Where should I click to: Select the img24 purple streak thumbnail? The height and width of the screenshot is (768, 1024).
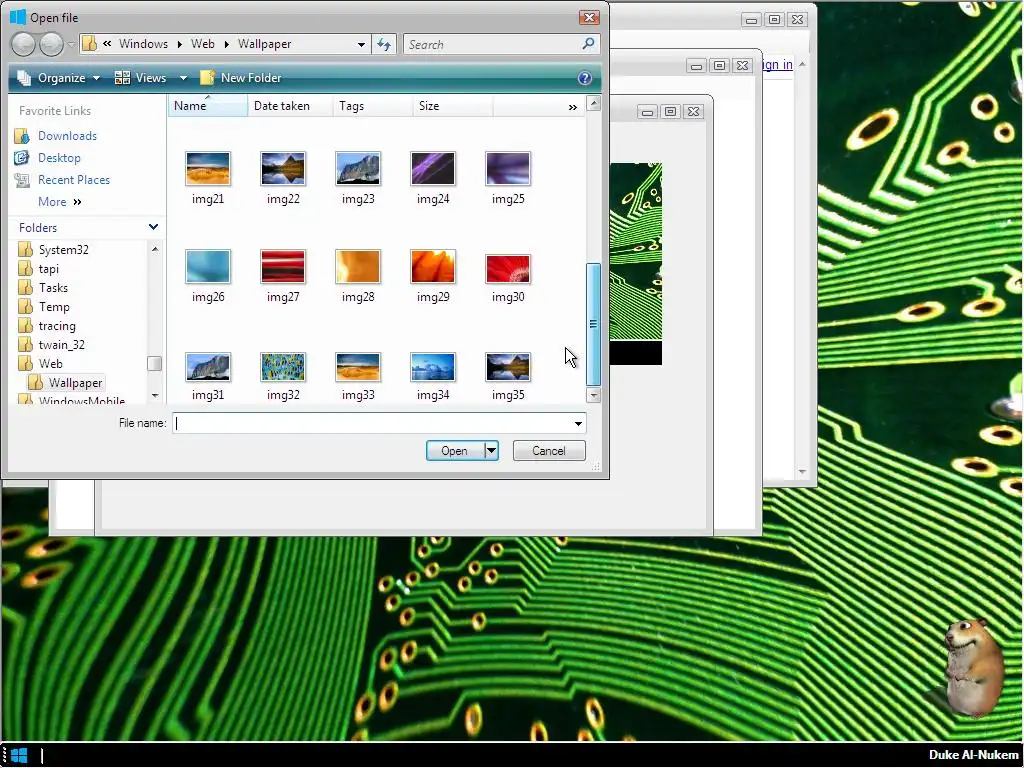click(x=433, y=168)
